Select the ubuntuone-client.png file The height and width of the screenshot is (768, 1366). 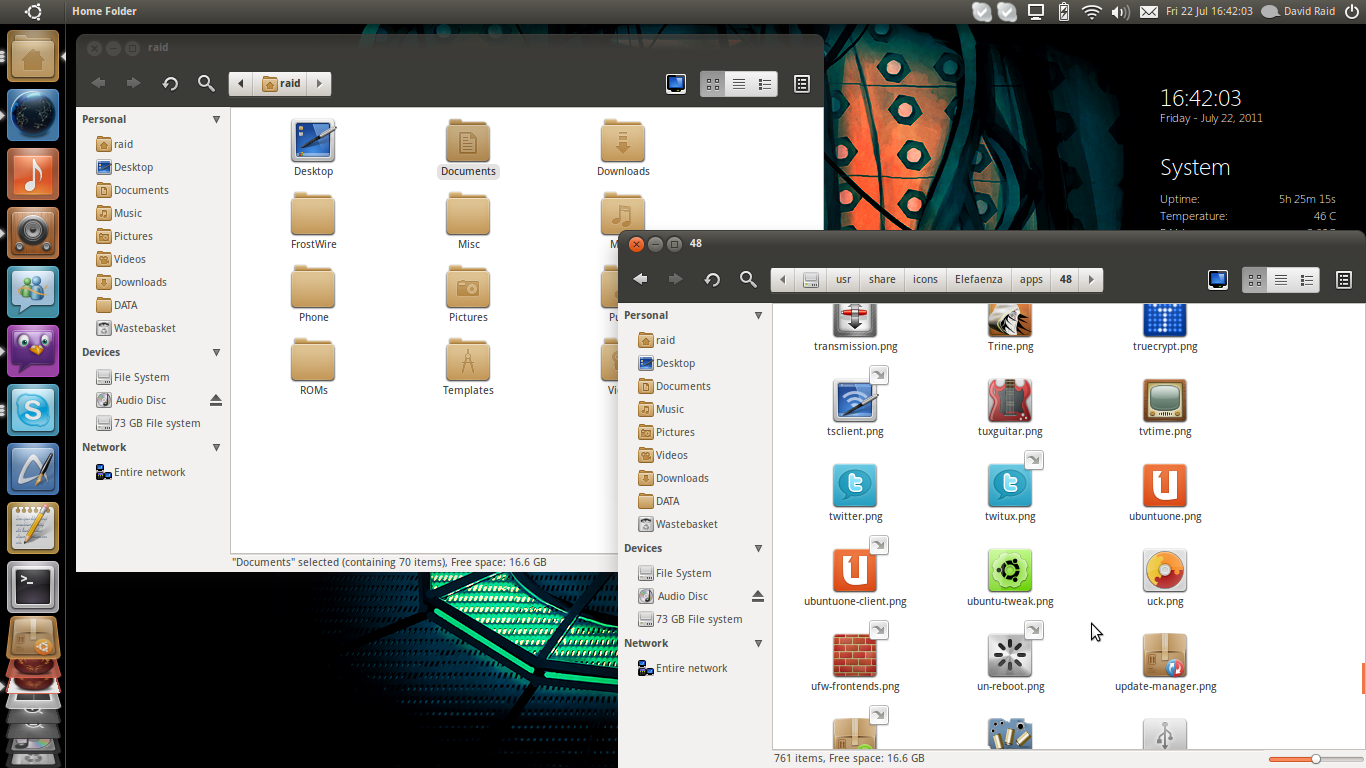click(855, 578)
